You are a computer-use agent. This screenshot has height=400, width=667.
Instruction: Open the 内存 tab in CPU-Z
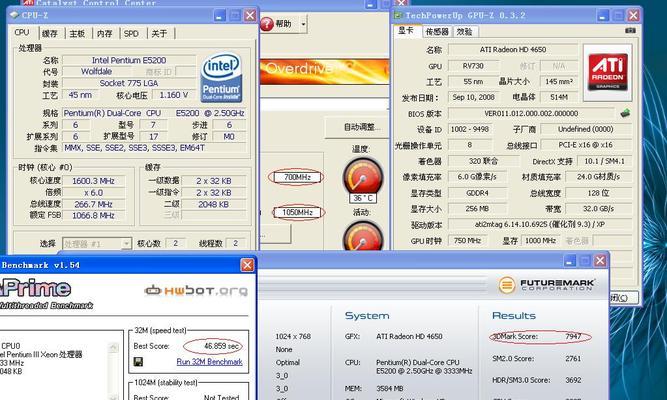pos(104,33)
